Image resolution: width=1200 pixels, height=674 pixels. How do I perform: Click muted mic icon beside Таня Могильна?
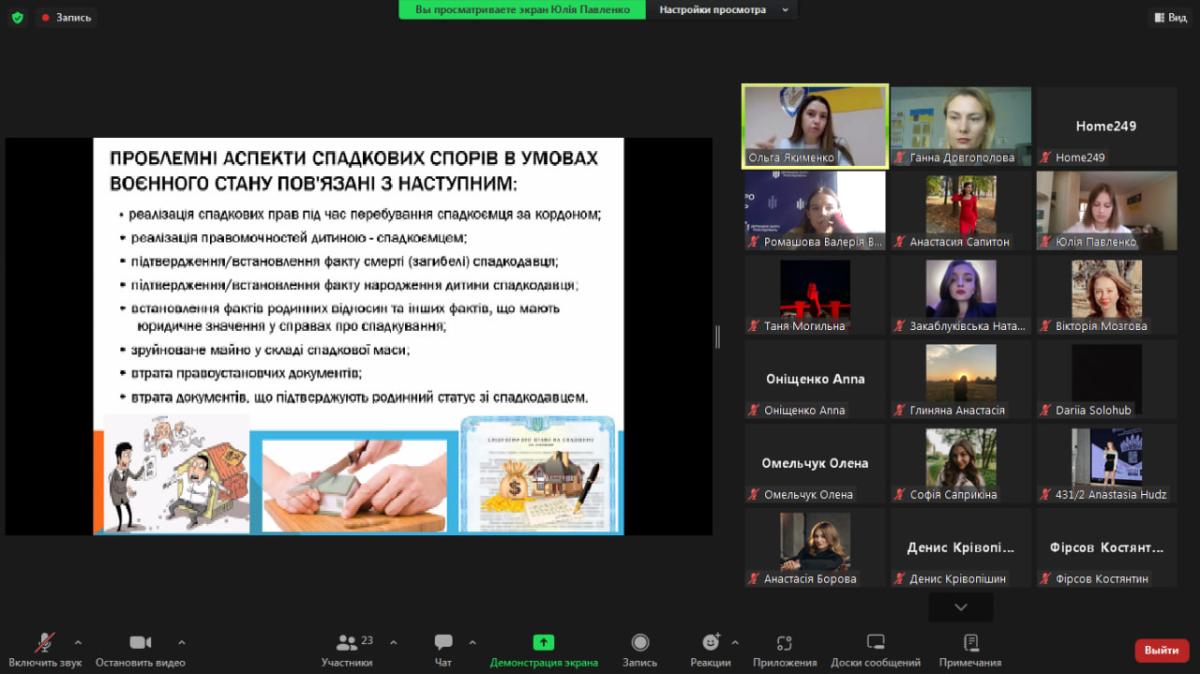coord(754,326)
